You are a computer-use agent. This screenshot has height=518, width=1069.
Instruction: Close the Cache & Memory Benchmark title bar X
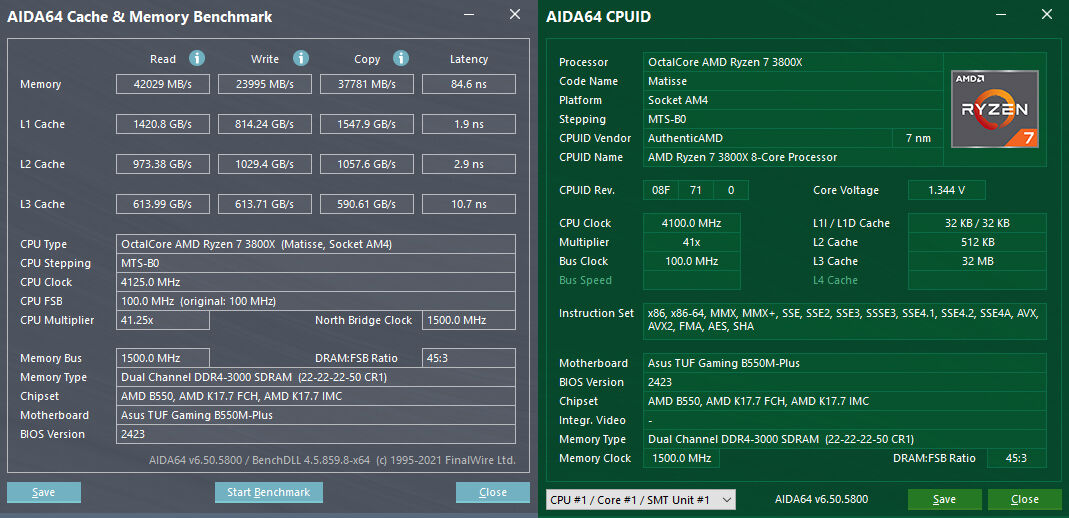tap(515, 15)
